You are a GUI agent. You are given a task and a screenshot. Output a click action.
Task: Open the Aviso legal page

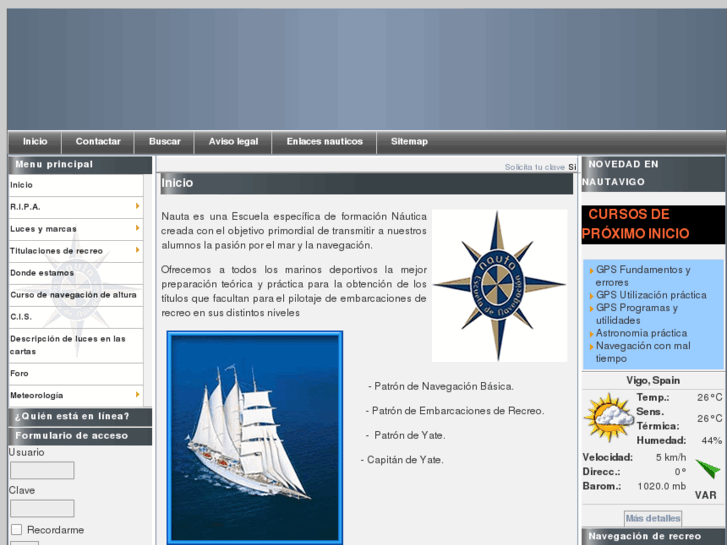(x=233, y=141)
